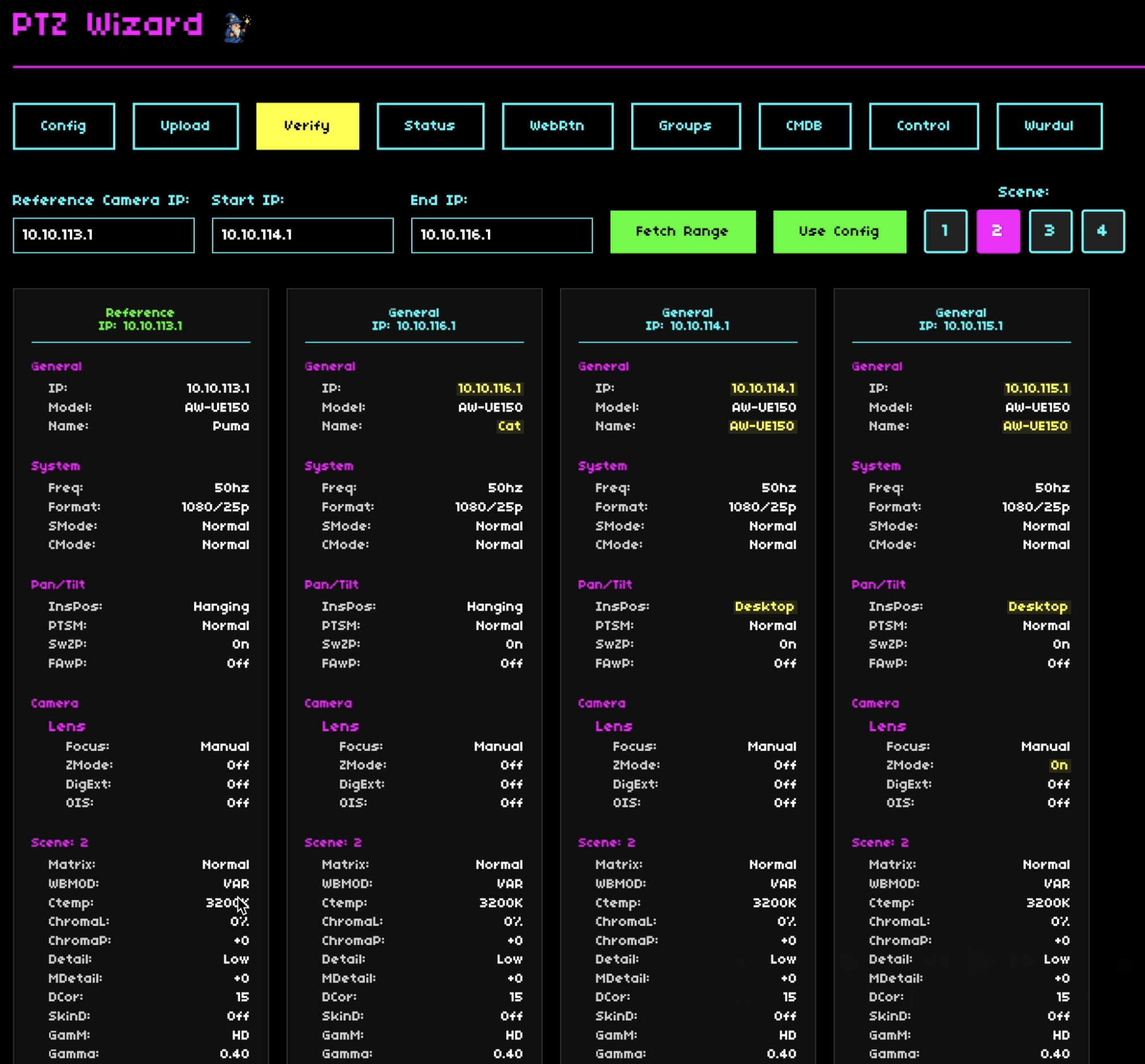Click GamM HD in 10.10.114.1 card
1145x1064 pixels.
(788, 1035)
